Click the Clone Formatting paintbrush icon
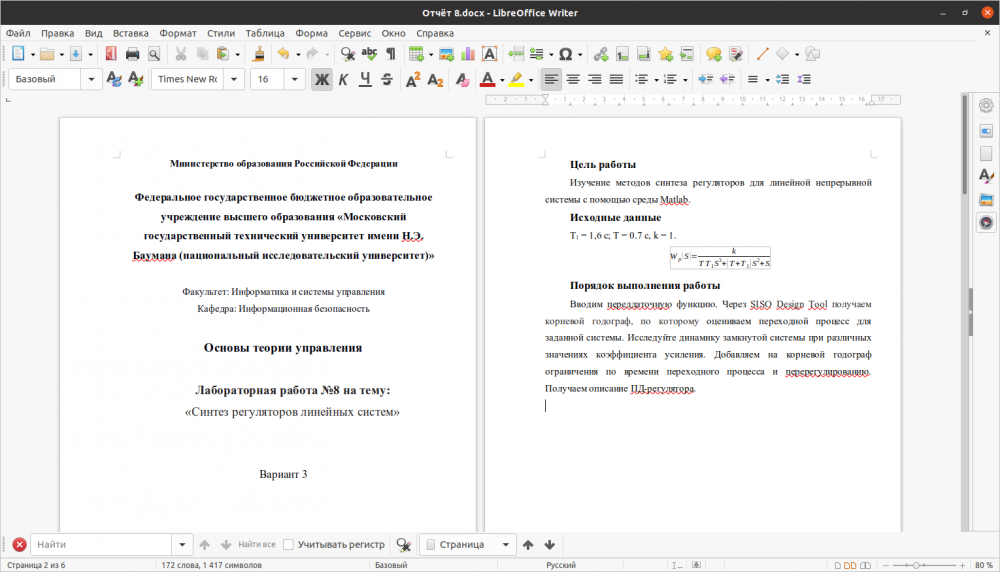Image resolution: width=1000 pixels, height=572 pixels. [259, 54]
